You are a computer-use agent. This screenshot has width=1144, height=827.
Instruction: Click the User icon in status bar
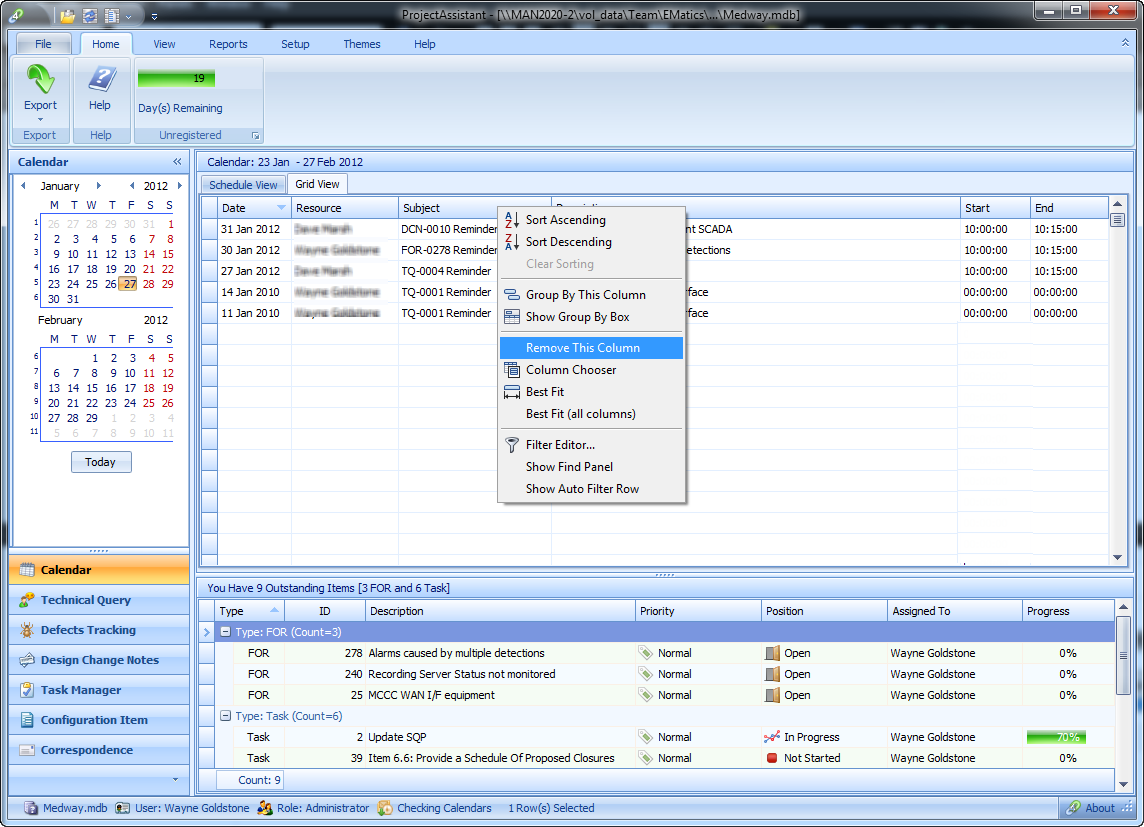(x=123, y=808)
